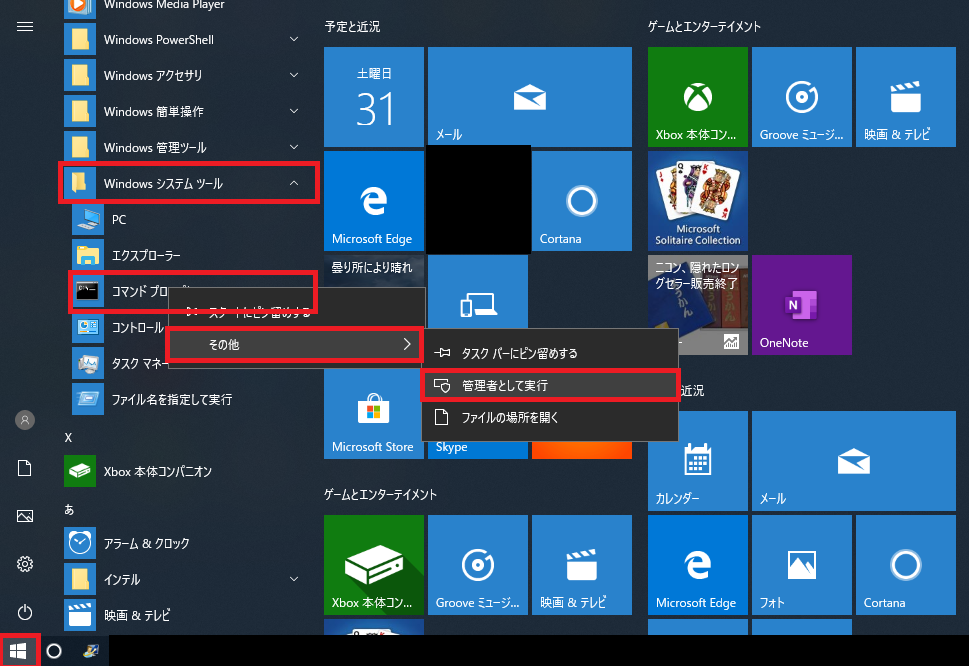Open the top Xbox 本体コン... tile
This screenshot has width=969, height=666.
[698, 97]
